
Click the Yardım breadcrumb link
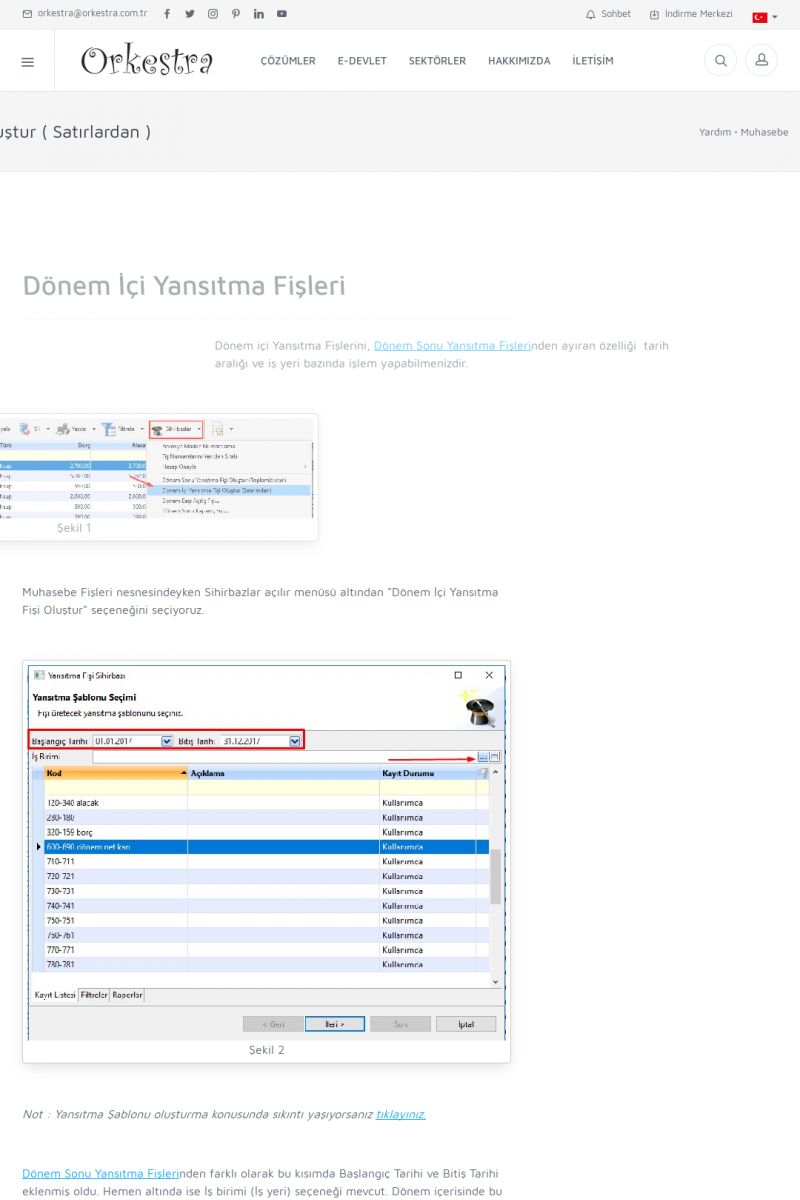pos(714,132)
